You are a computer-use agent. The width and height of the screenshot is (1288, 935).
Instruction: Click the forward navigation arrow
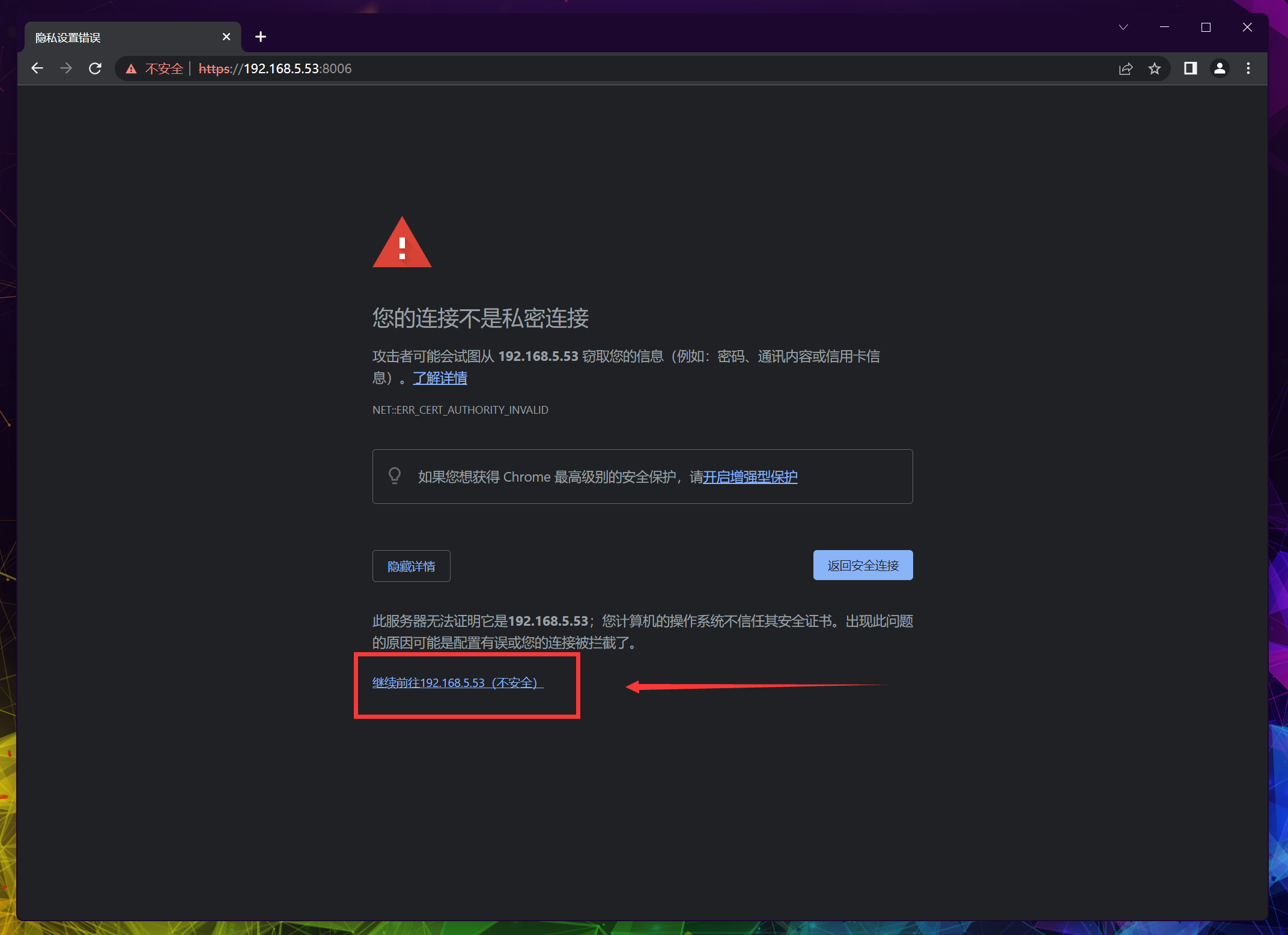point(66,68)
